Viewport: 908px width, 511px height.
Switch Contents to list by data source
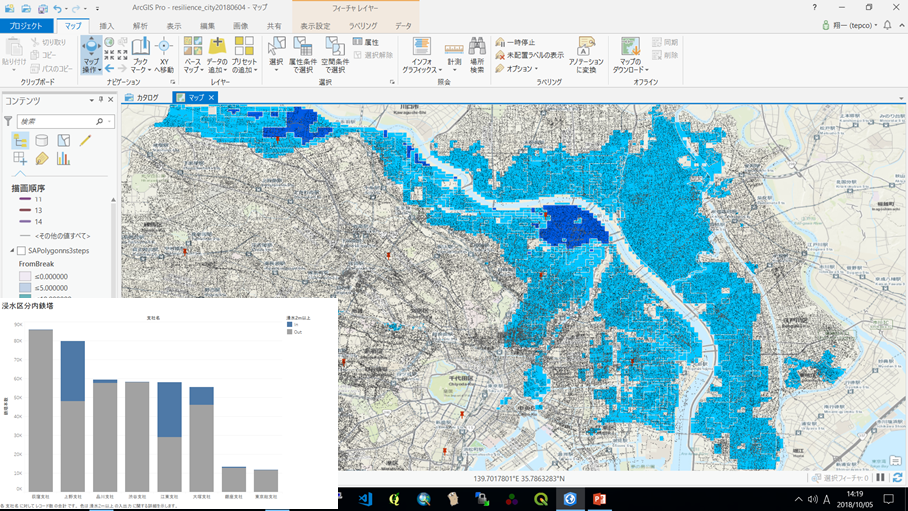point(42,141)
